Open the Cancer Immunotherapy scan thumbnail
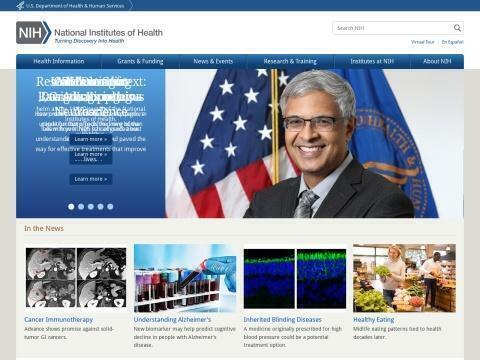Image resolution: width=480 pixels, height=360 pixels. point(76,277)
